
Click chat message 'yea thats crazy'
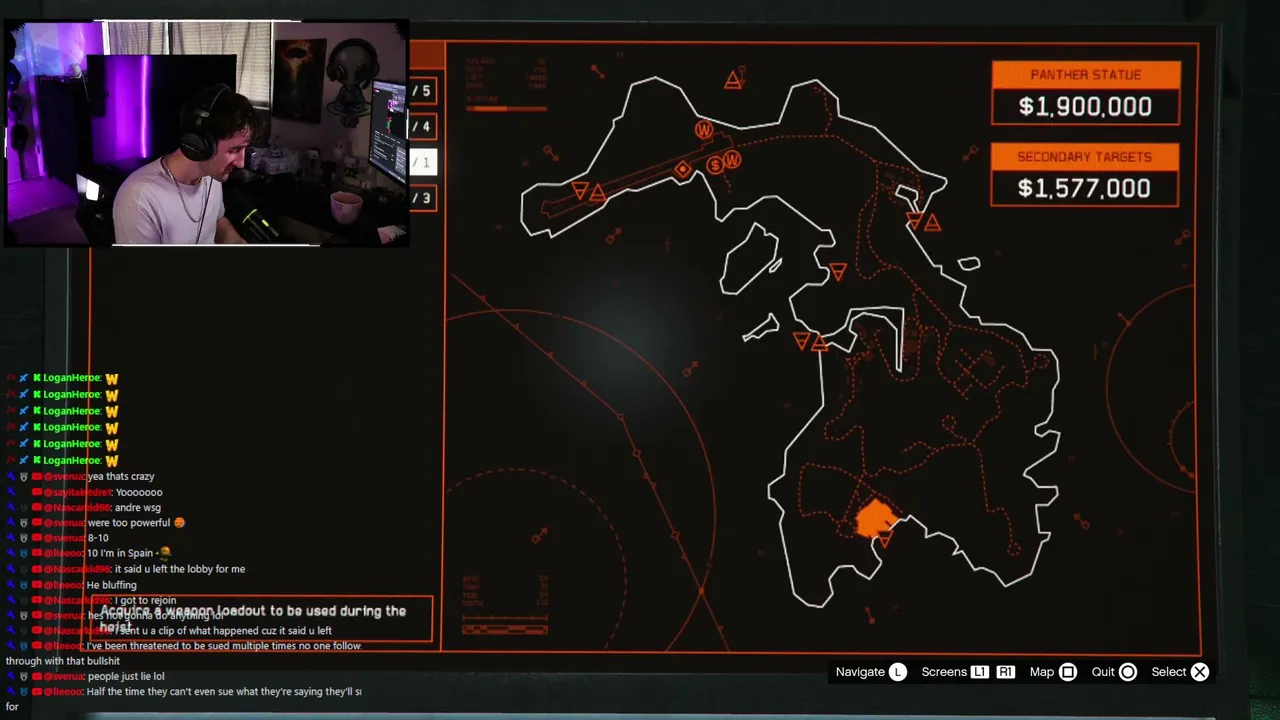(121, 477)
